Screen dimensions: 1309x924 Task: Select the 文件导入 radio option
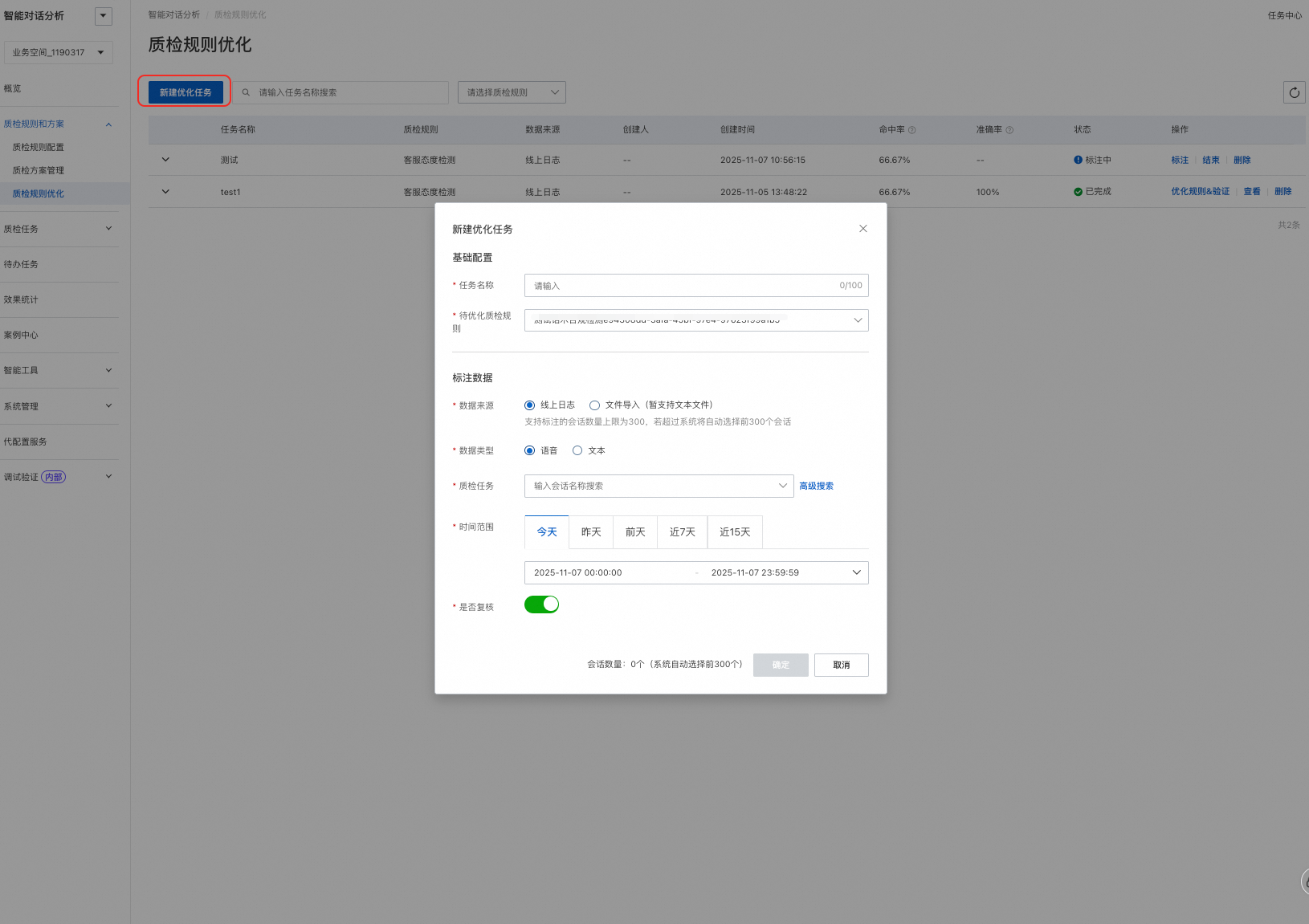tap(594, 405)
